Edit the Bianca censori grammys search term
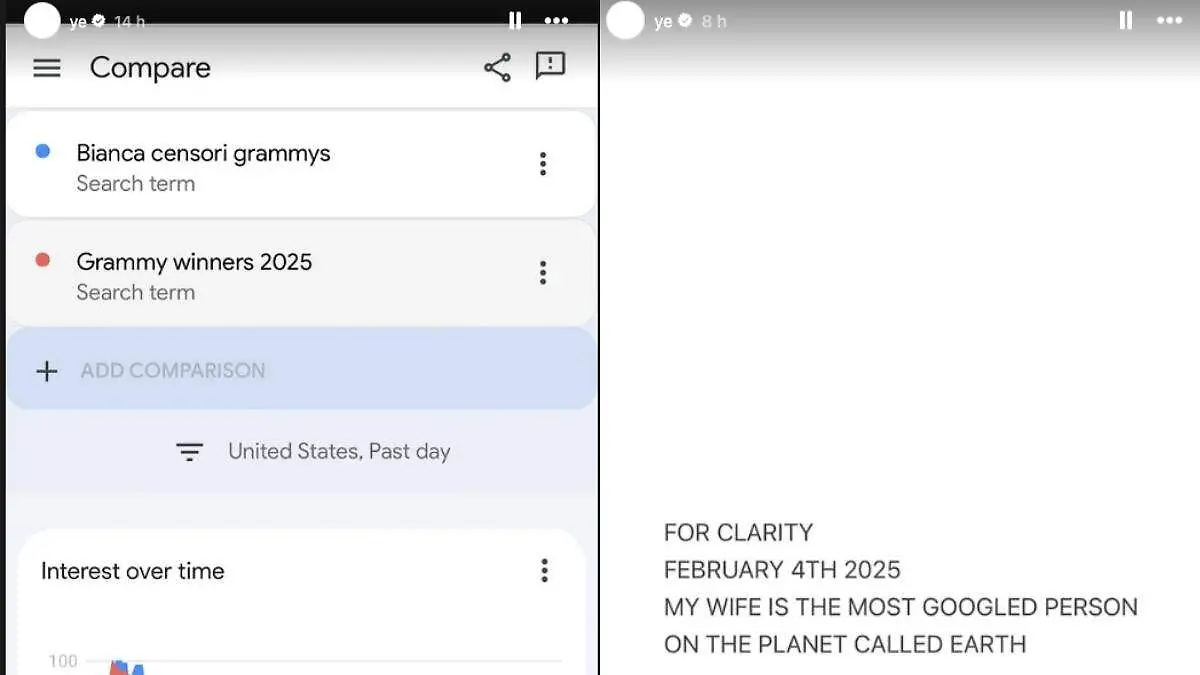The width and height of the screenshot is (1200, 675). [203, 154]
